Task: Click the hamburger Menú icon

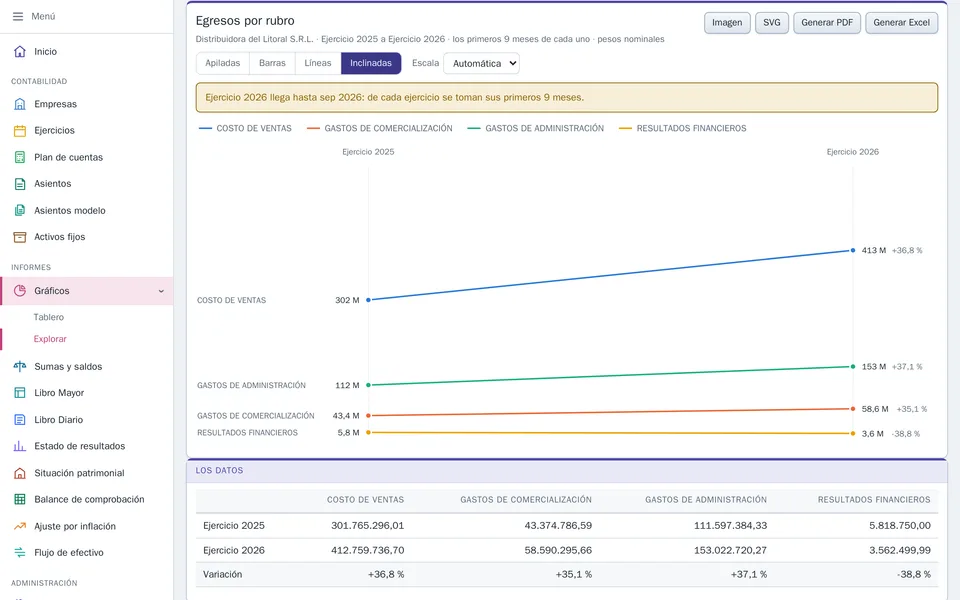Action: point(18,17)
